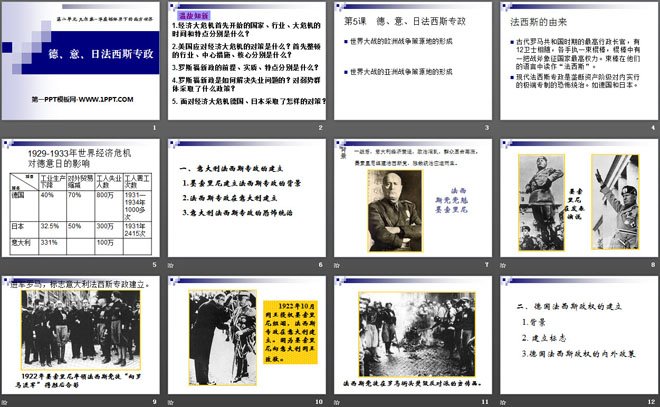This screenshot has height=407, width=660.
Task: Click slide number label 2
Action: coord(321,128)
